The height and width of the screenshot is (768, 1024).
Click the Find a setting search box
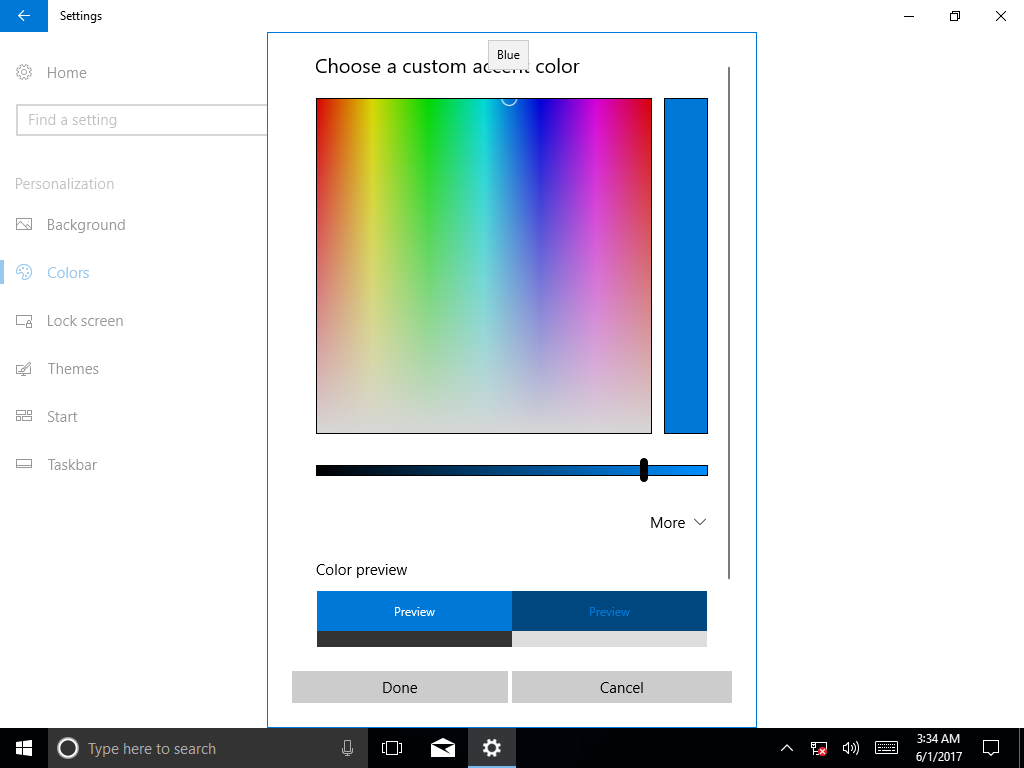point(142,120)
